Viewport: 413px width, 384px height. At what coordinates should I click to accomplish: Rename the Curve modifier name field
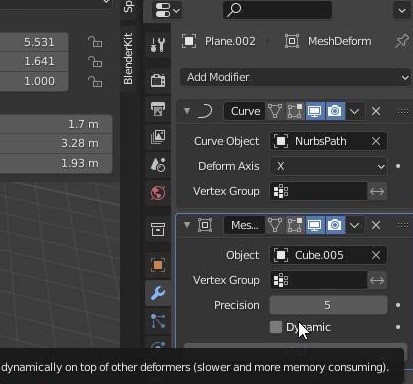coord(244,111)
